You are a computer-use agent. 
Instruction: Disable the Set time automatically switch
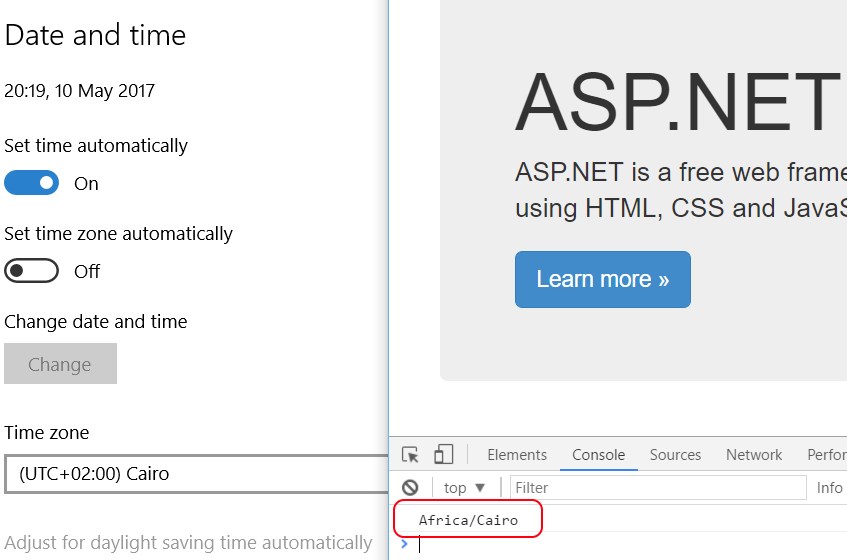click(32, 183)
